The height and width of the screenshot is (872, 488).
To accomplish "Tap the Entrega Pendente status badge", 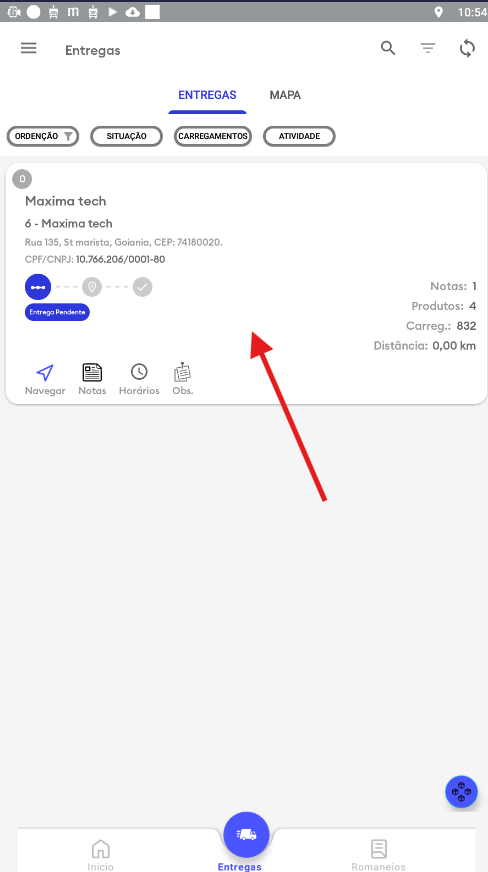I will tap(57, 313).
